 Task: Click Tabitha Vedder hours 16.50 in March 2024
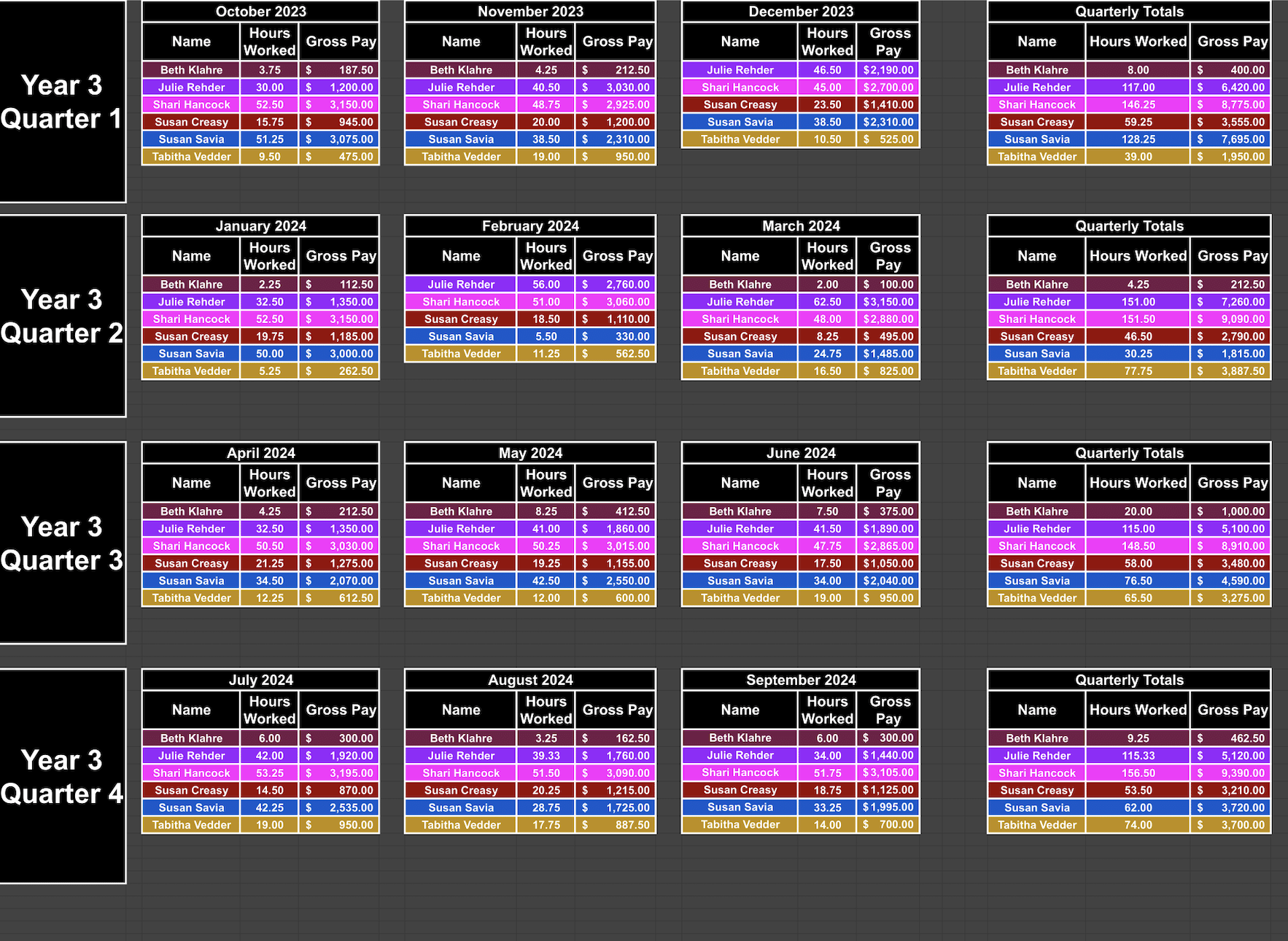[827, 371]
